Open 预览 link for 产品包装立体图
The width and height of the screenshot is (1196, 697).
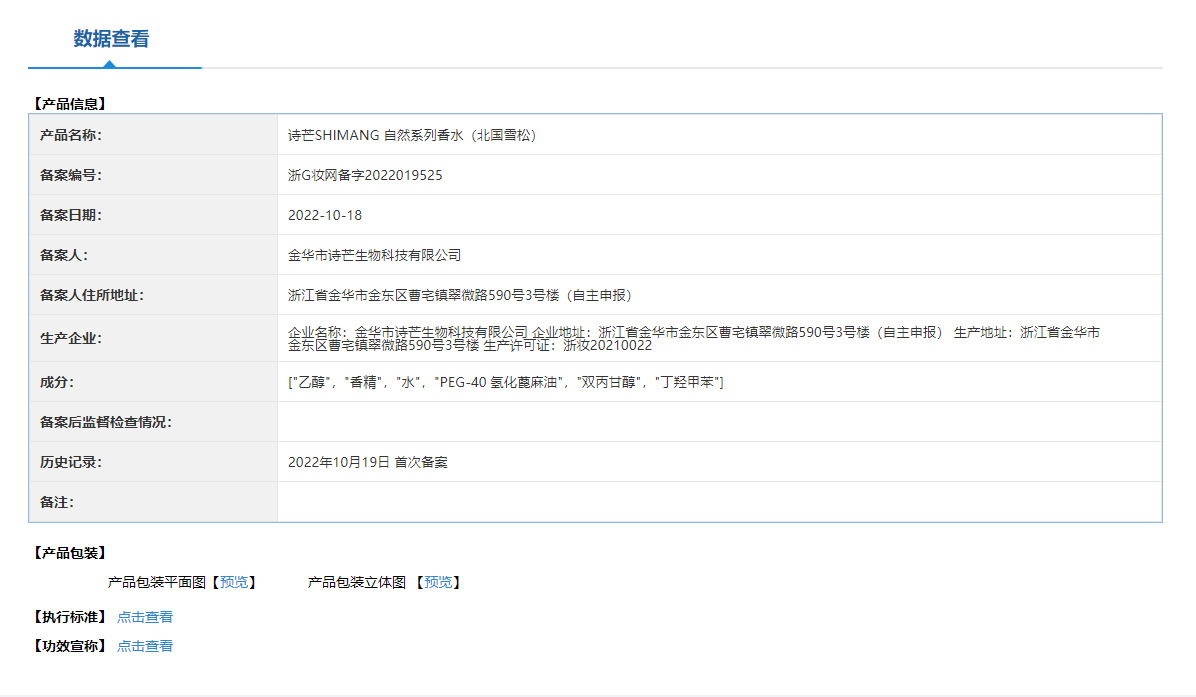click(x=438, y=583)
